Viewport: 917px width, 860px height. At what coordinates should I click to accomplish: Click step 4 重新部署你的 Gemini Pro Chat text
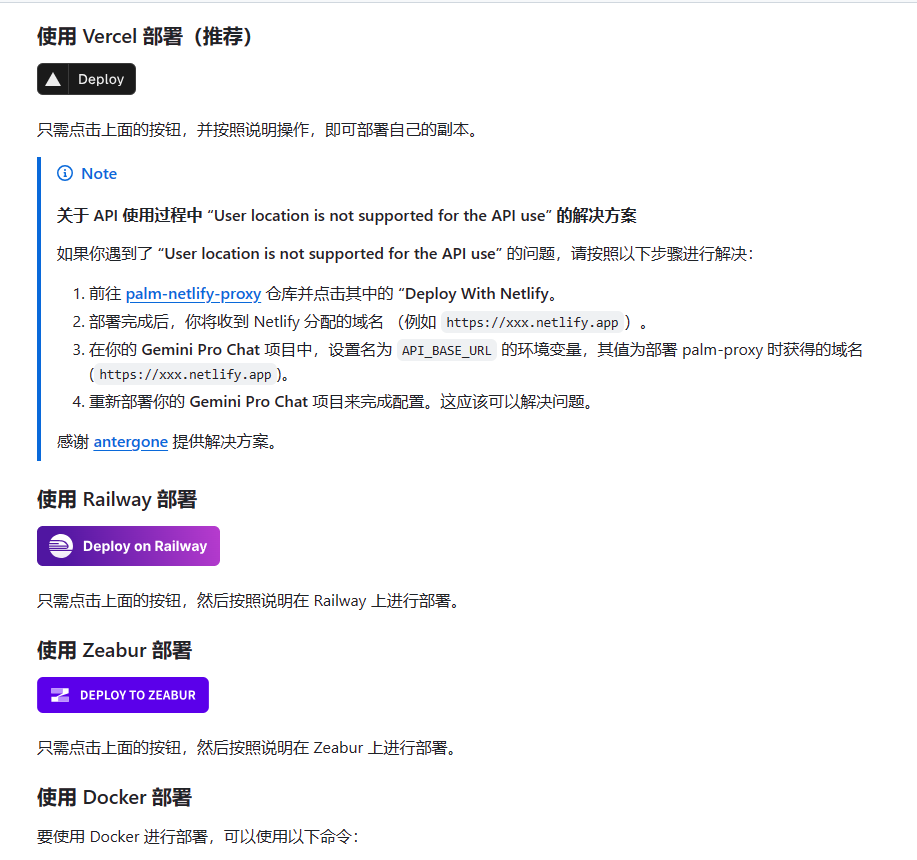(x=340, y=402)
